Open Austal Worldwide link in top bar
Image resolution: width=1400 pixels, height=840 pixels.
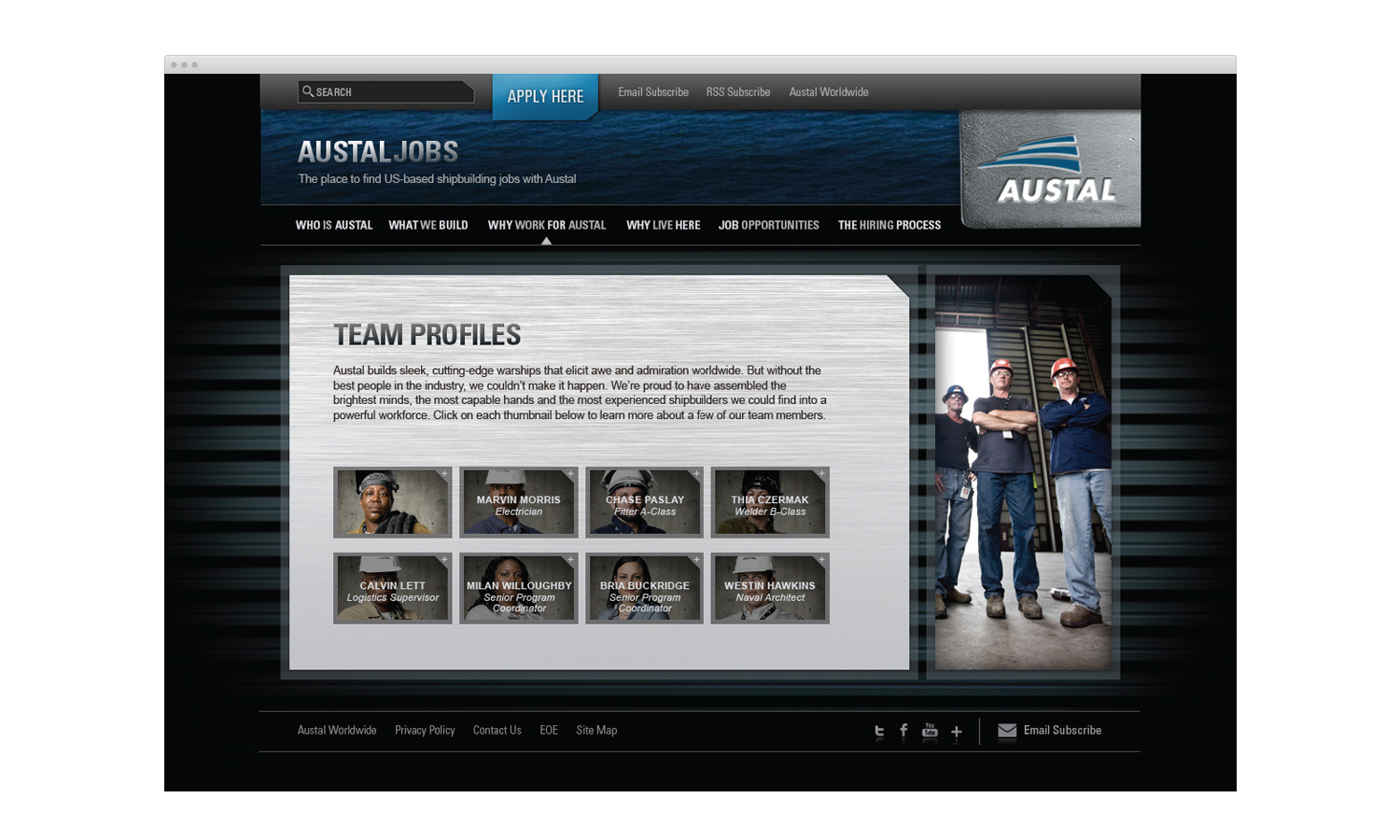tap(829, 91)
